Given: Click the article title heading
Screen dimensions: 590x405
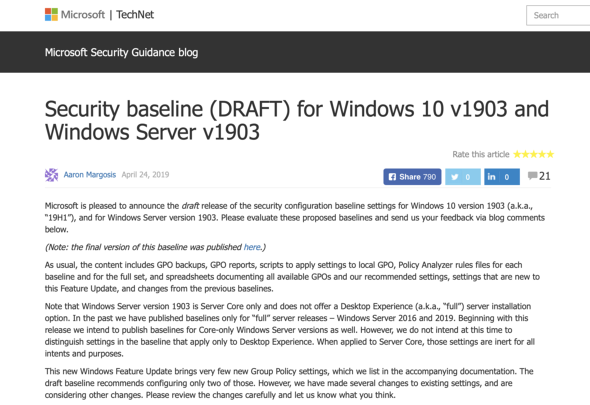Looking at the screenshot, I should [297, 120].
